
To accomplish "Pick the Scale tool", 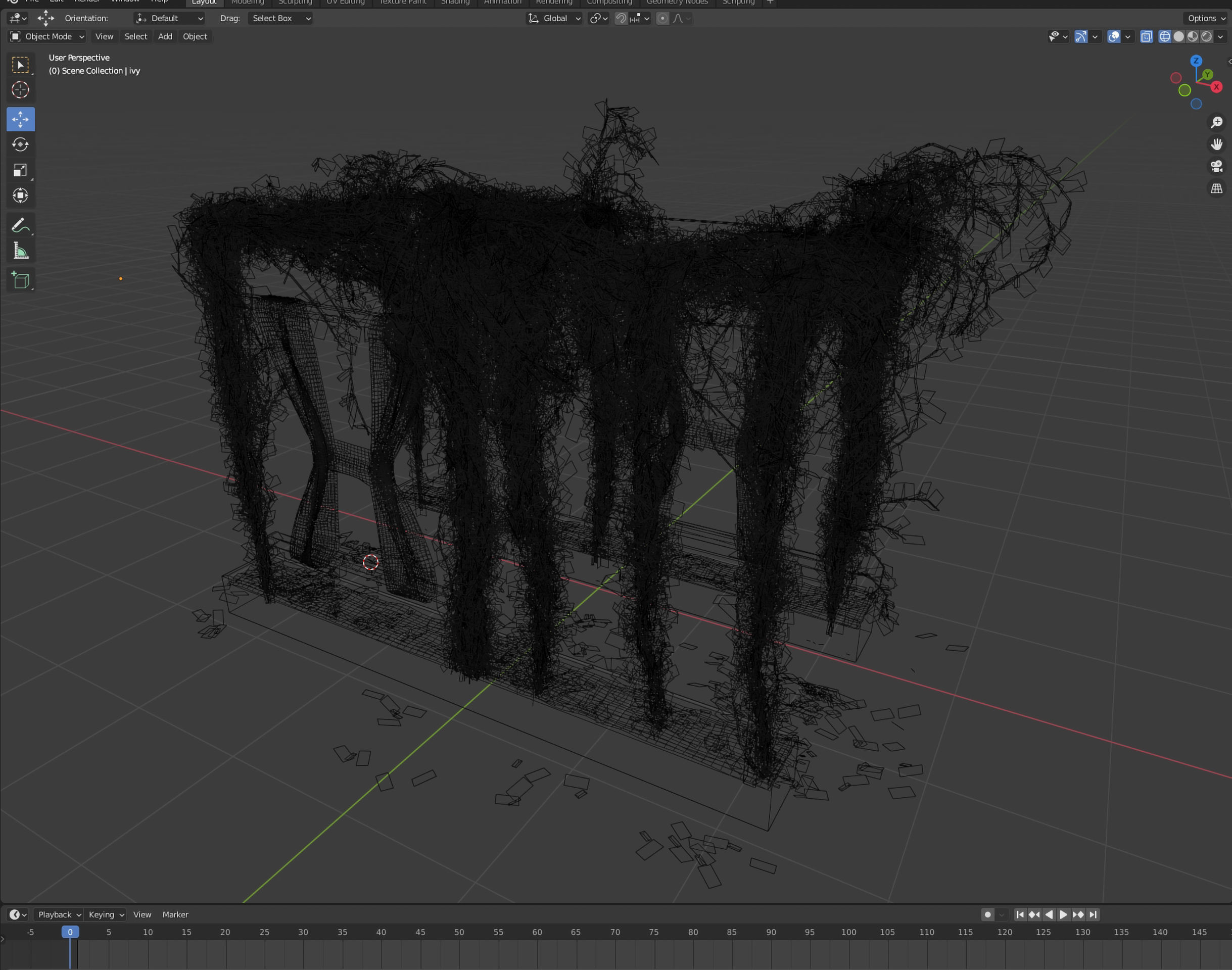I will 20,170.
